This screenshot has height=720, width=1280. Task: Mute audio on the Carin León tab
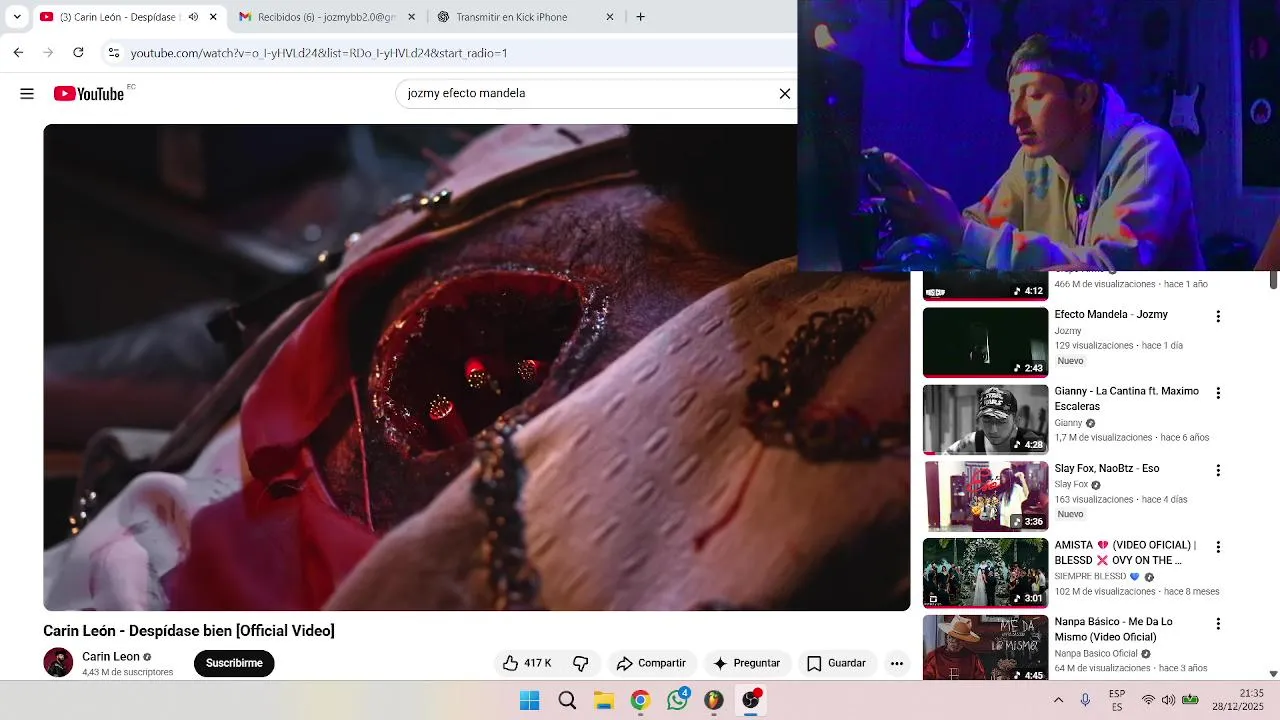pos(193,17)
